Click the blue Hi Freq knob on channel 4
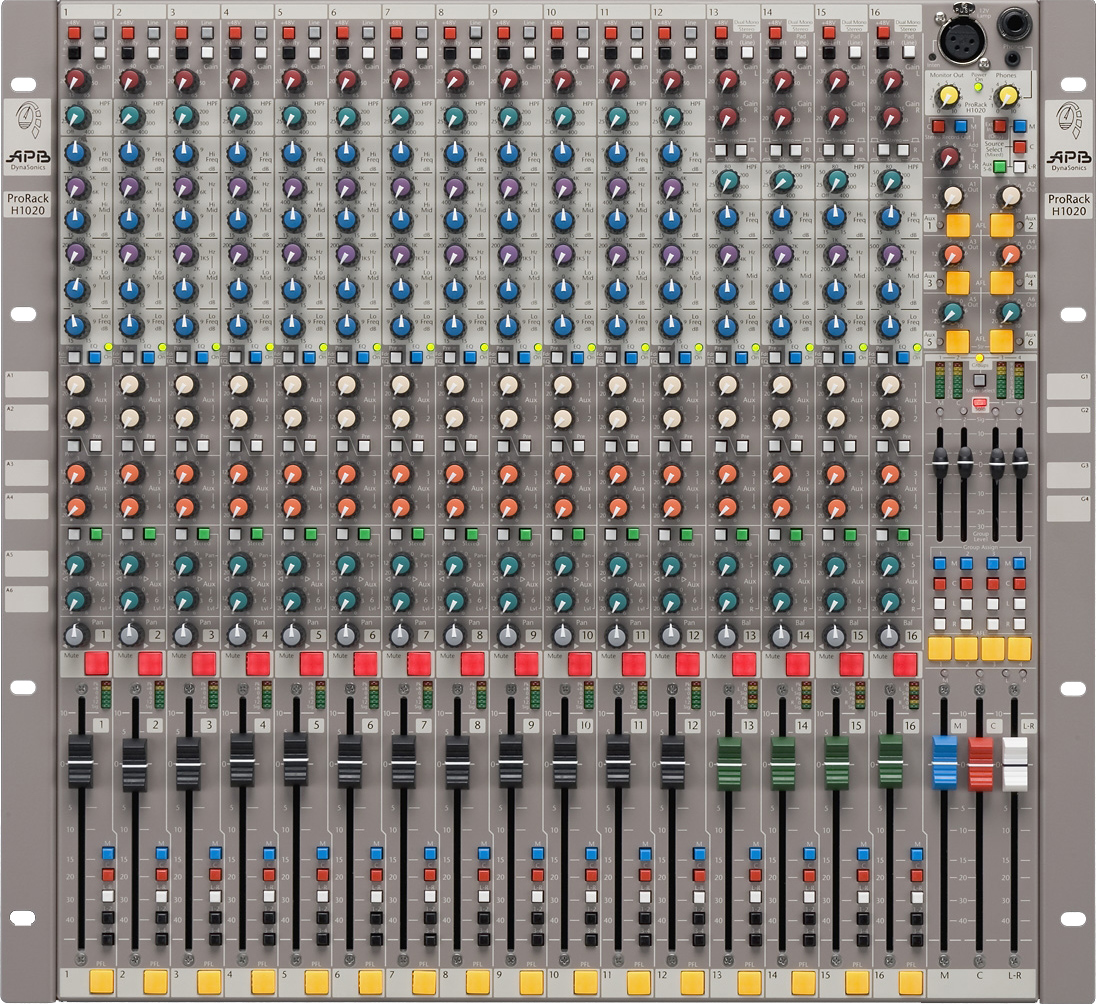The image size is (1097, 1004). 238,154
